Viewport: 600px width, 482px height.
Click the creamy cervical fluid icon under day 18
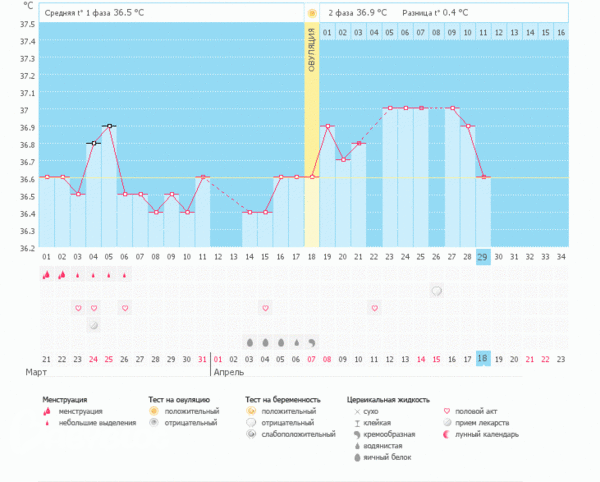point(312,341)
